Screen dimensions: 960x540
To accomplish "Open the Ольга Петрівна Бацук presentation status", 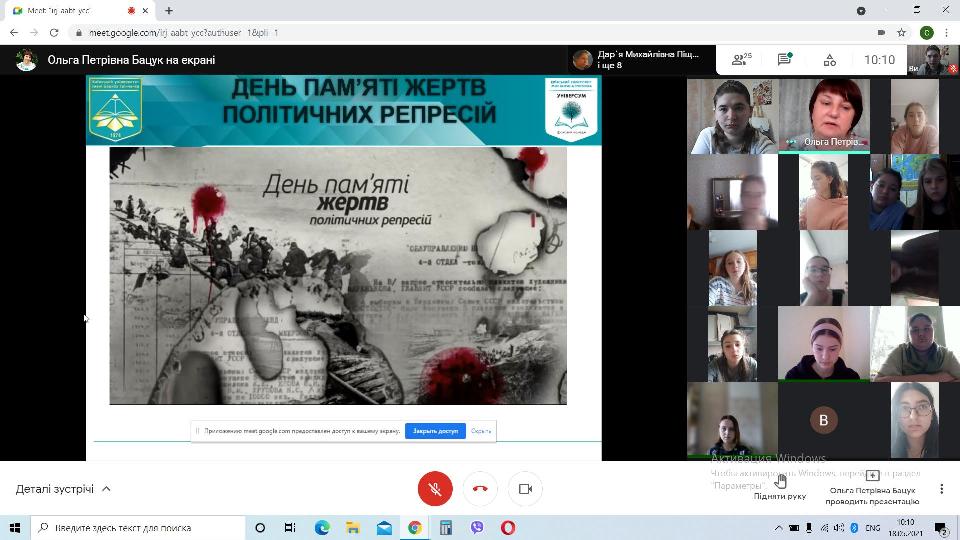I will coord(872,489).
